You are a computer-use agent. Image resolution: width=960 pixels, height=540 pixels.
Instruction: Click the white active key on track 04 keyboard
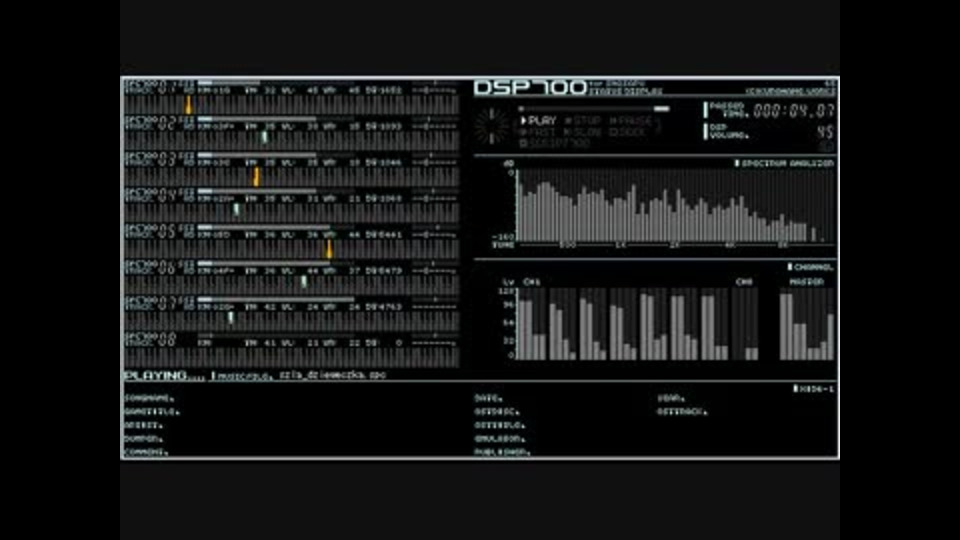tap(236, 209)
